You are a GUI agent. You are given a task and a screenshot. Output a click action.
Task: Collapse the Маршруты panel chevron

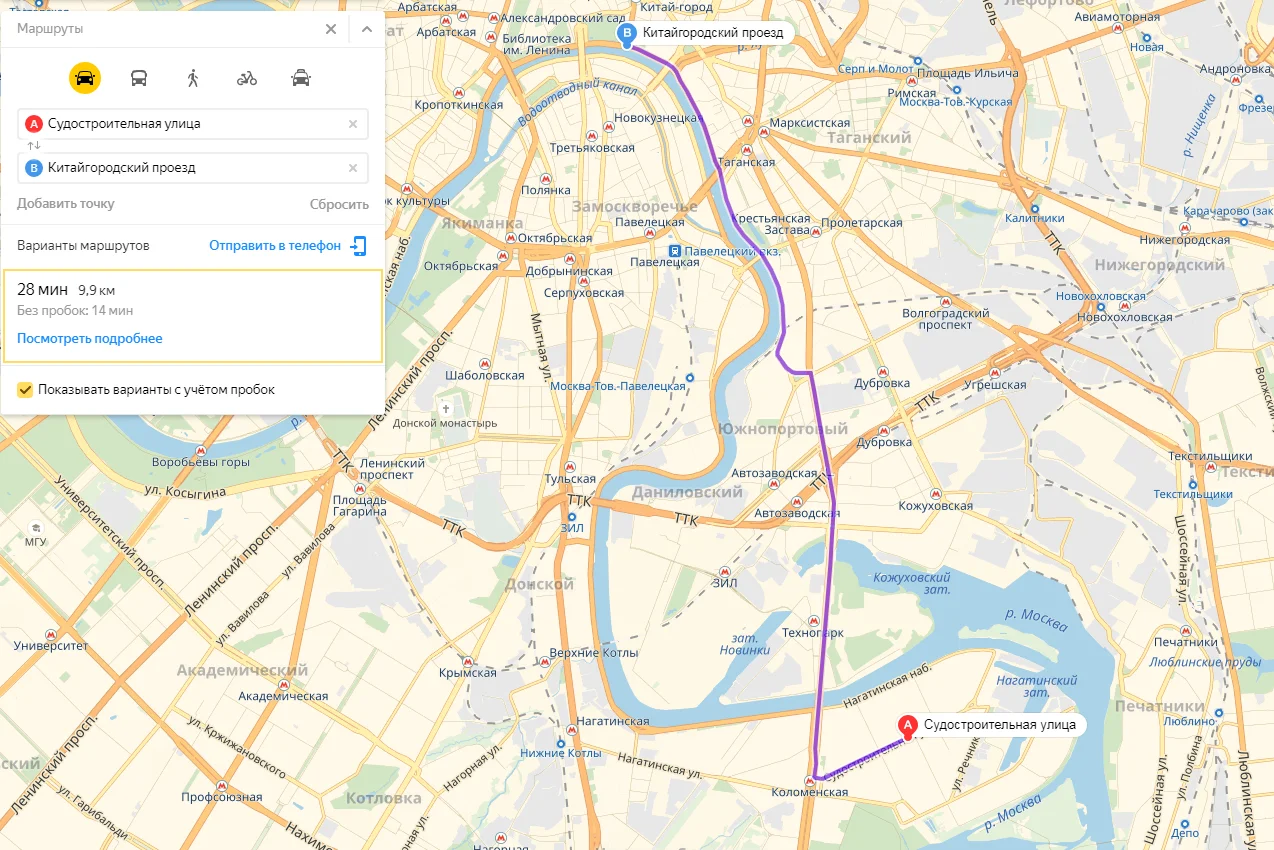(366, 29)
